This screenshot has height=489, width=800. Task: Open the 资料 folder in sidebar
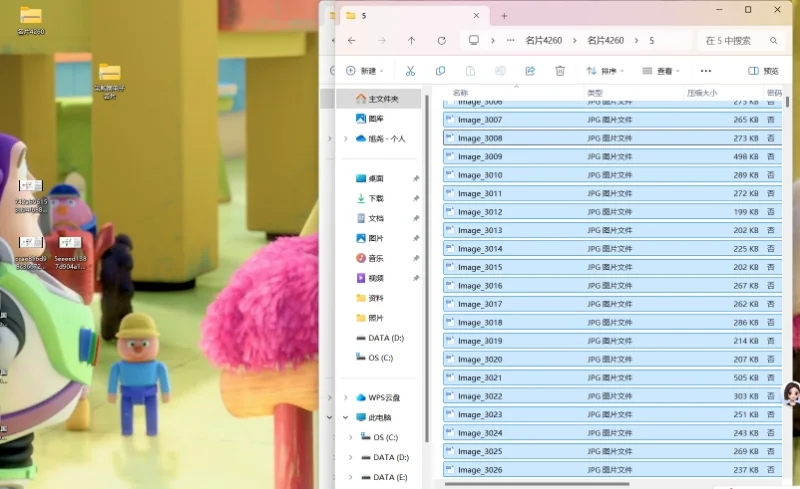tap(369, 298)
